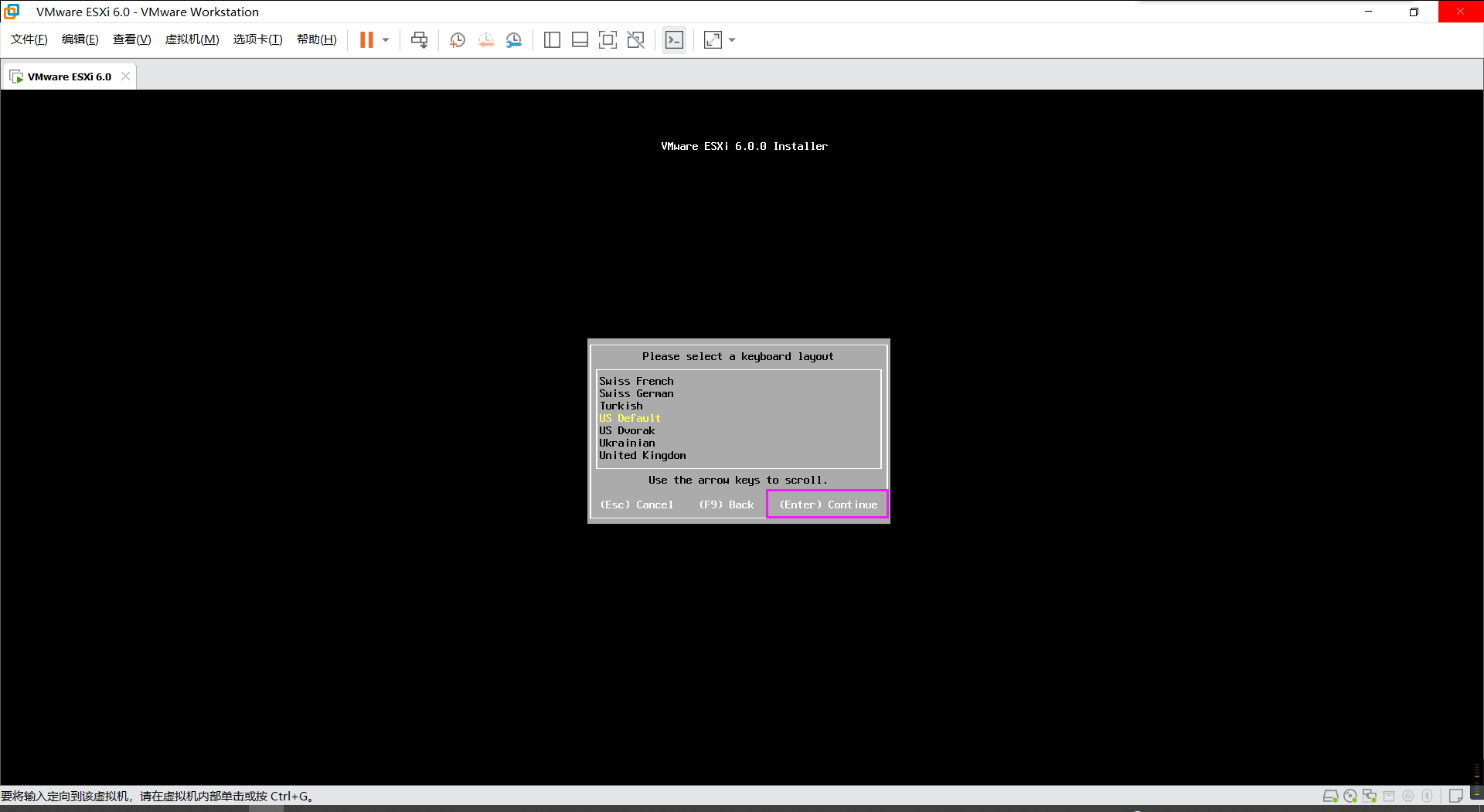Viewport: 1484px width, 812px height.
Task: Click the VMware Workstation title bar app icon
Action: [12, 12]
